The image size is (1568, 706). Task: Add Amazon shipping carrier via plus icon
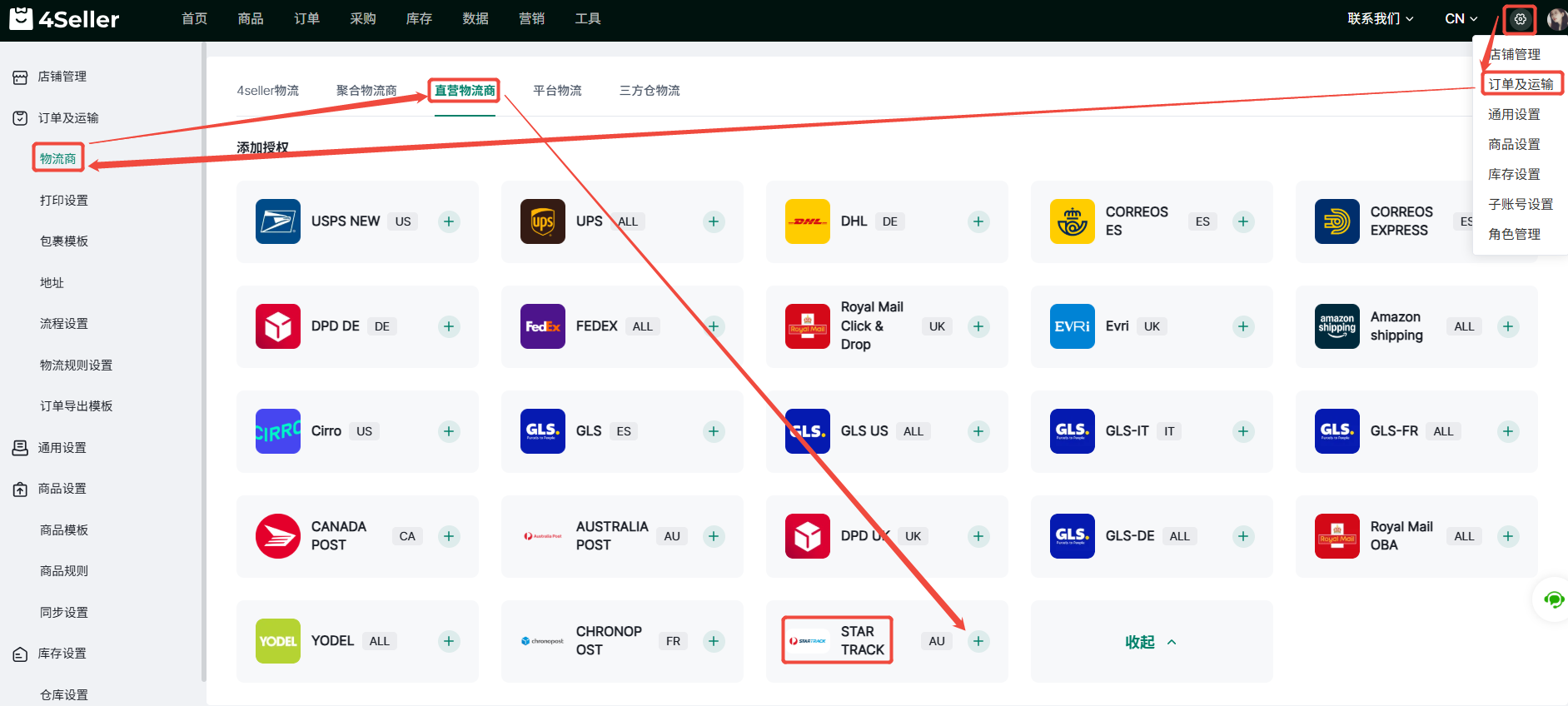pos(1508,326)
